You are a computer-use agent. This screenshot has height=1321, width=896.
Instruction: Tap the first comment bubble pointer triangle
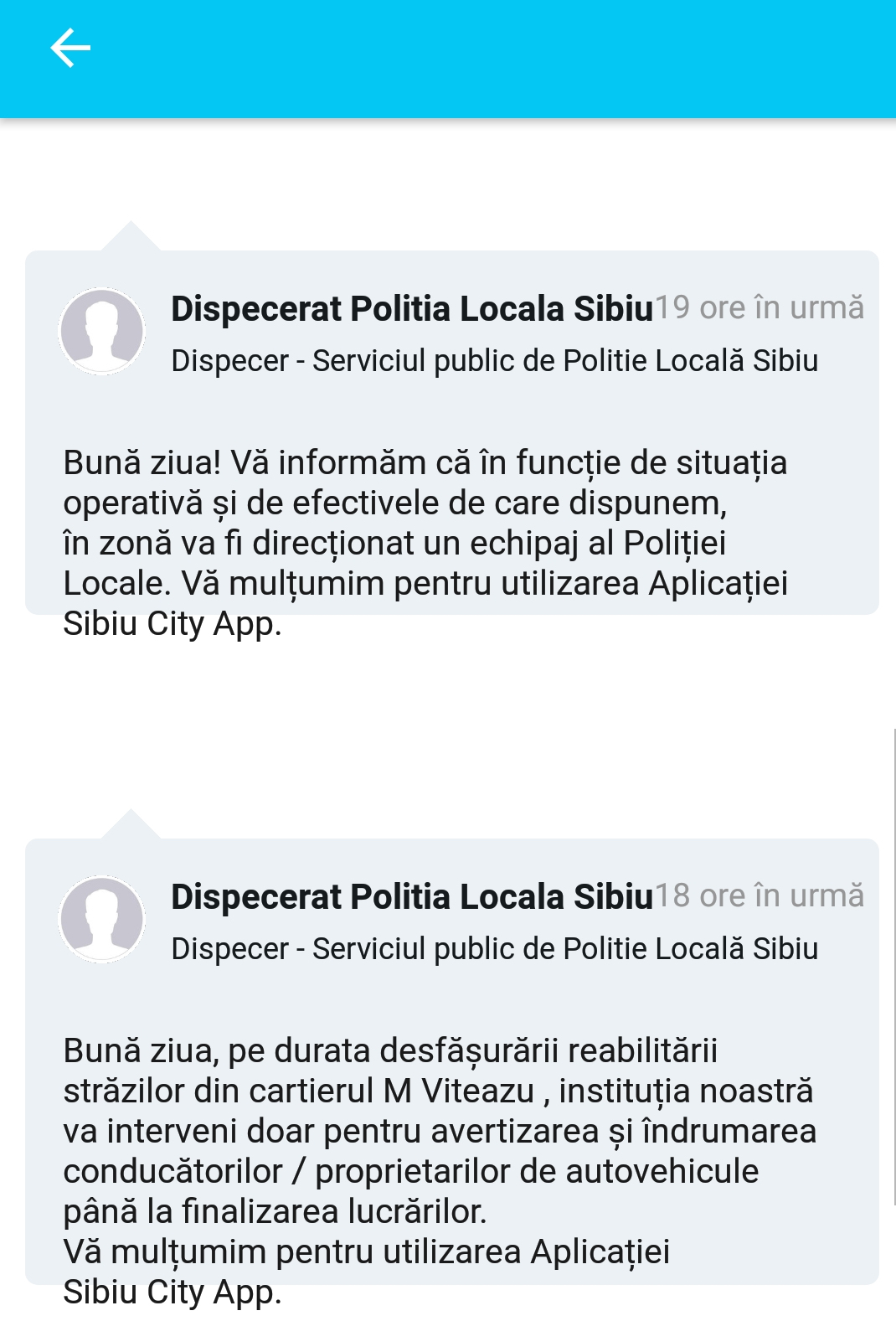coord(131,236)
